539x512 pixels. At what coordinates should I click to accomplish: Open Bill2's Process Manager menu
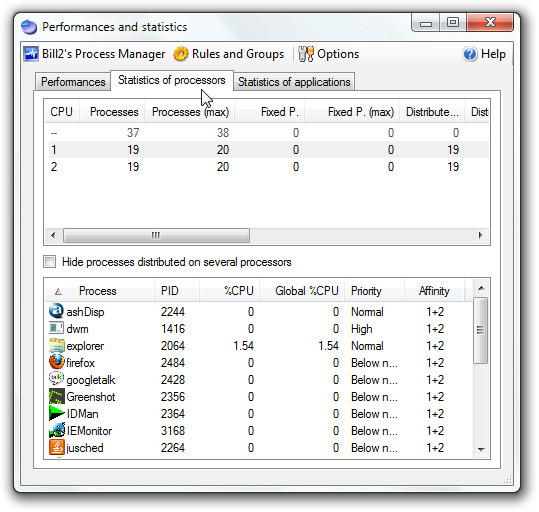click(95, 54)
